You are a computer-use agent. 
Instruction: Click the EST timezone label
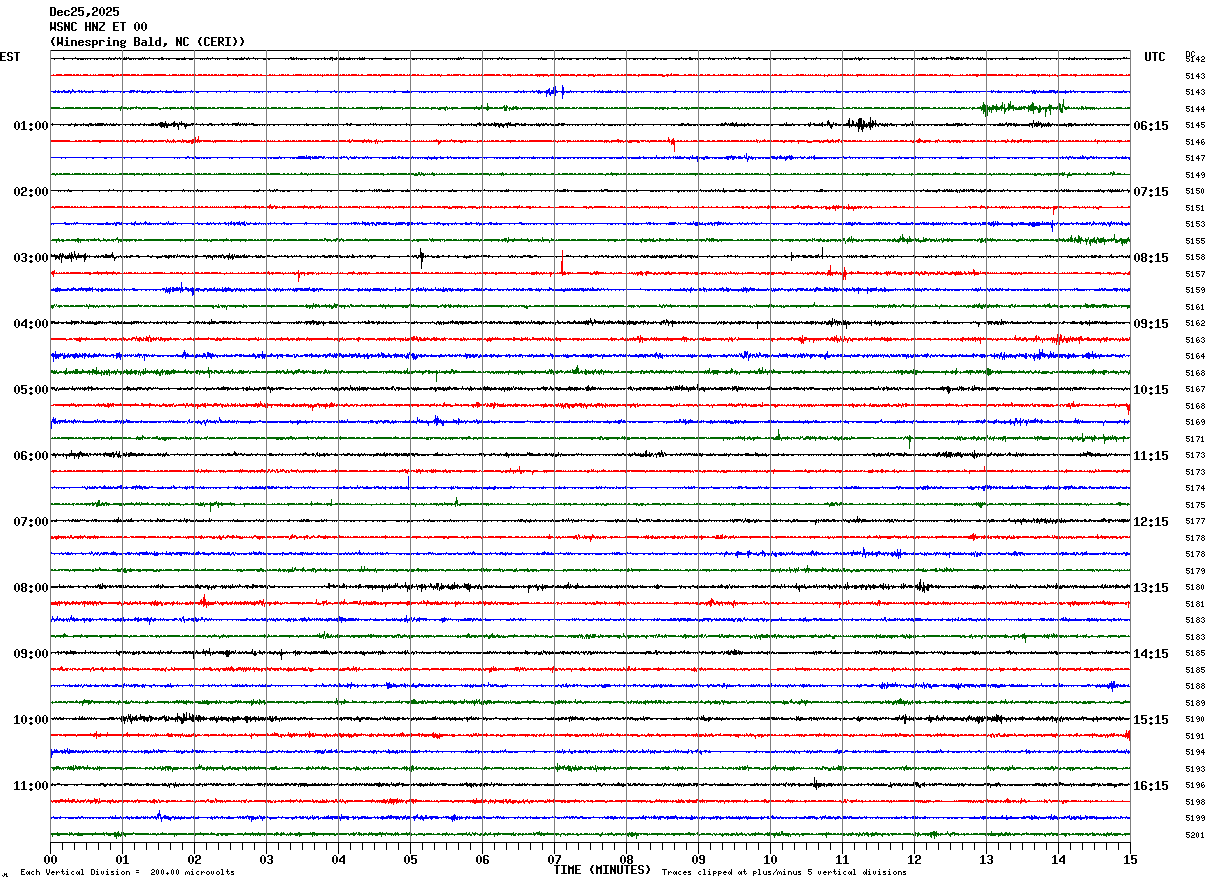[10, 57]
